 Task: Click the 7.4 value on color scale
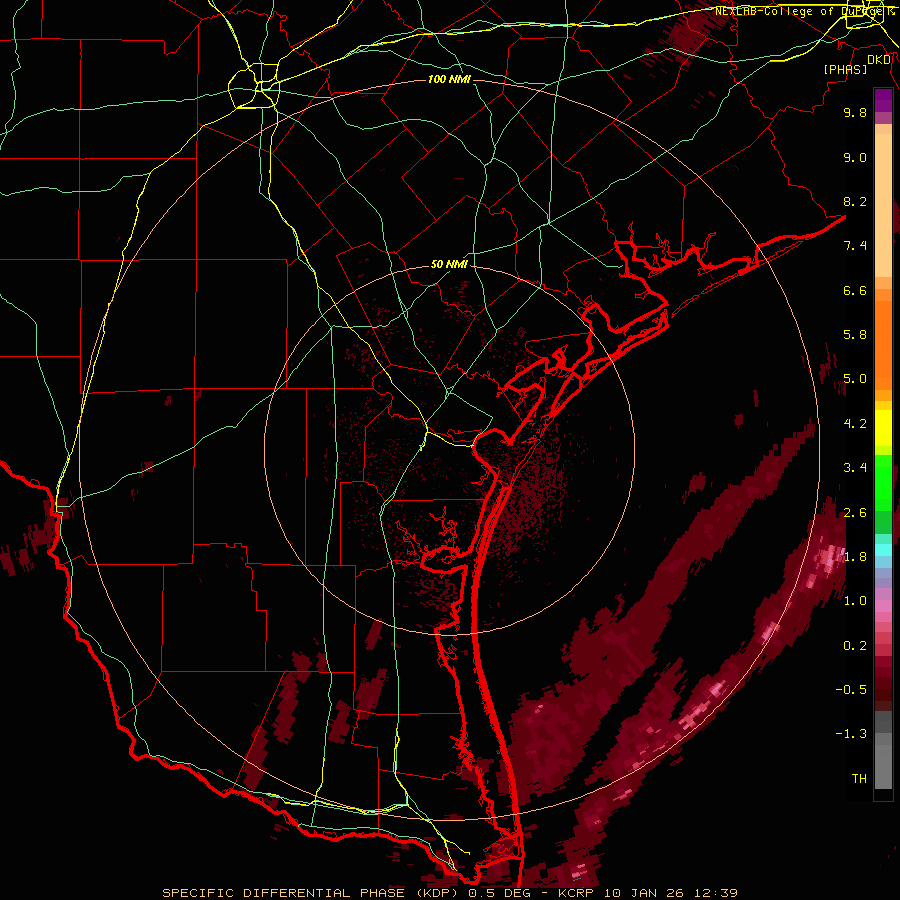[855, 246]
